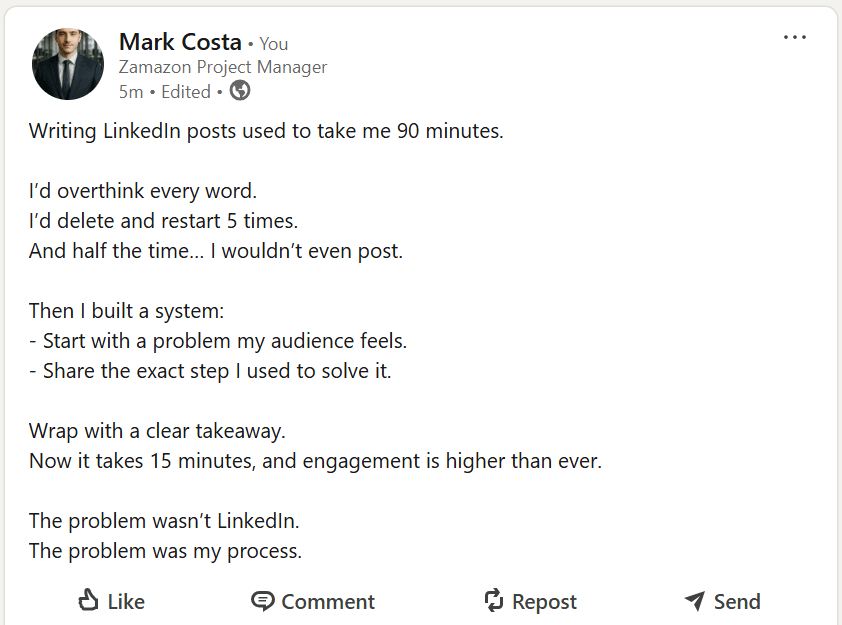Click the Comment speech bubble icon

point(263,600)
